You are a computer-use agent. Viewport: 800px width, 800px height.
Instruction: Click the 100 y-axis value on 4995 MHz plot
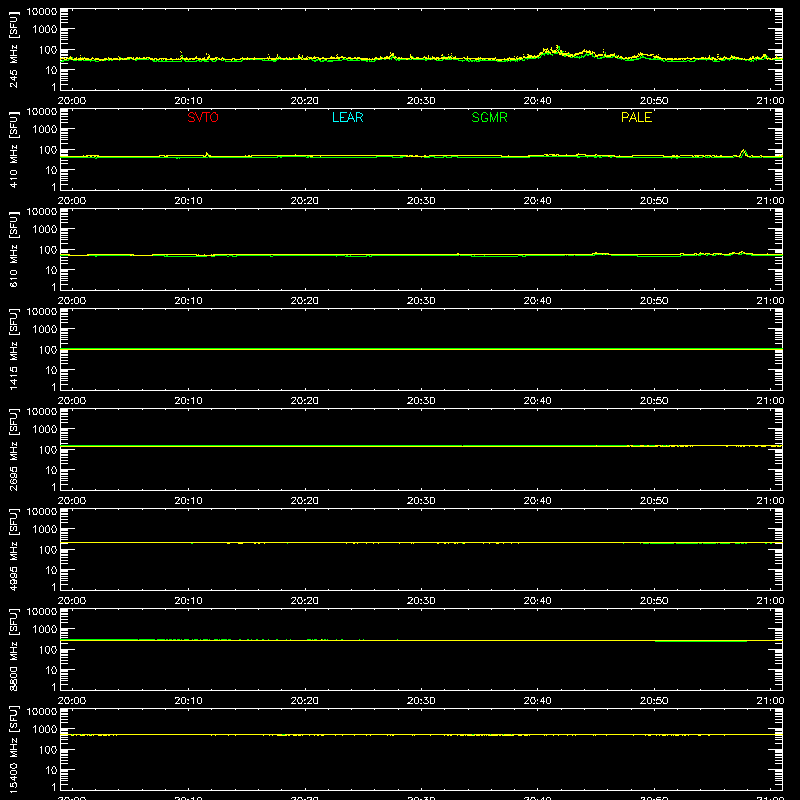[48, 550]
